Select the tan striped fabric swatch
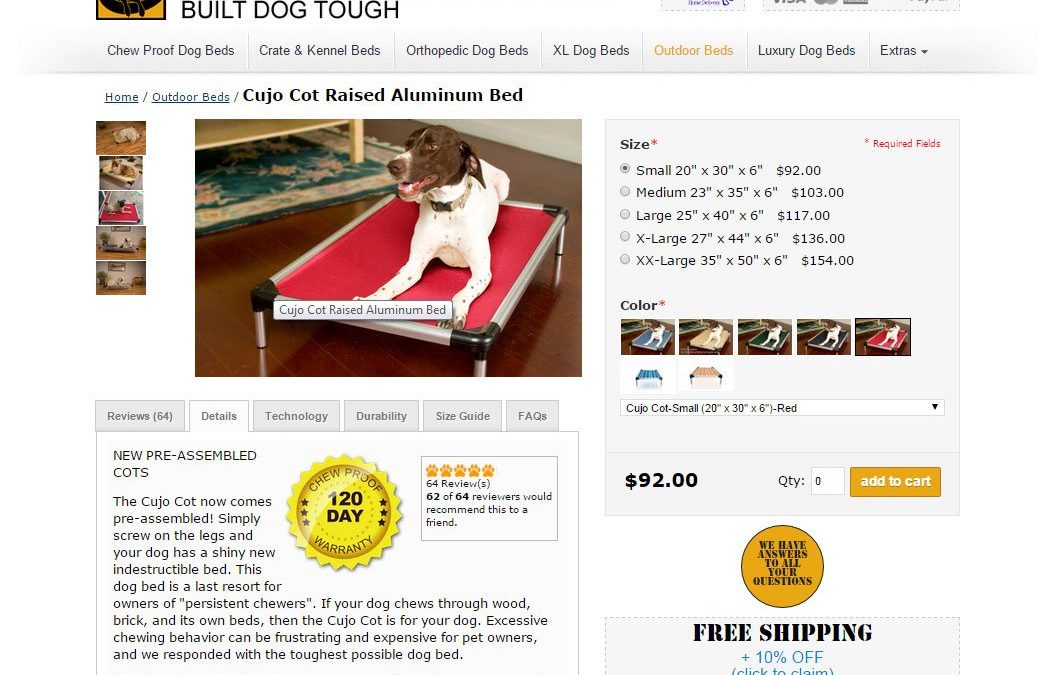Viewport: 1050px width, 675px height. [706, 376]
